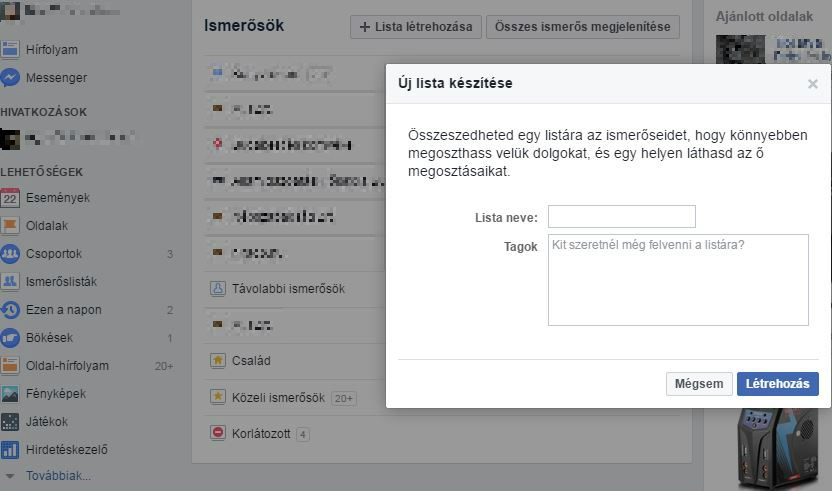Open Messenger from the sidebar icon
The image size is (832, 491).
click(10, 78)
